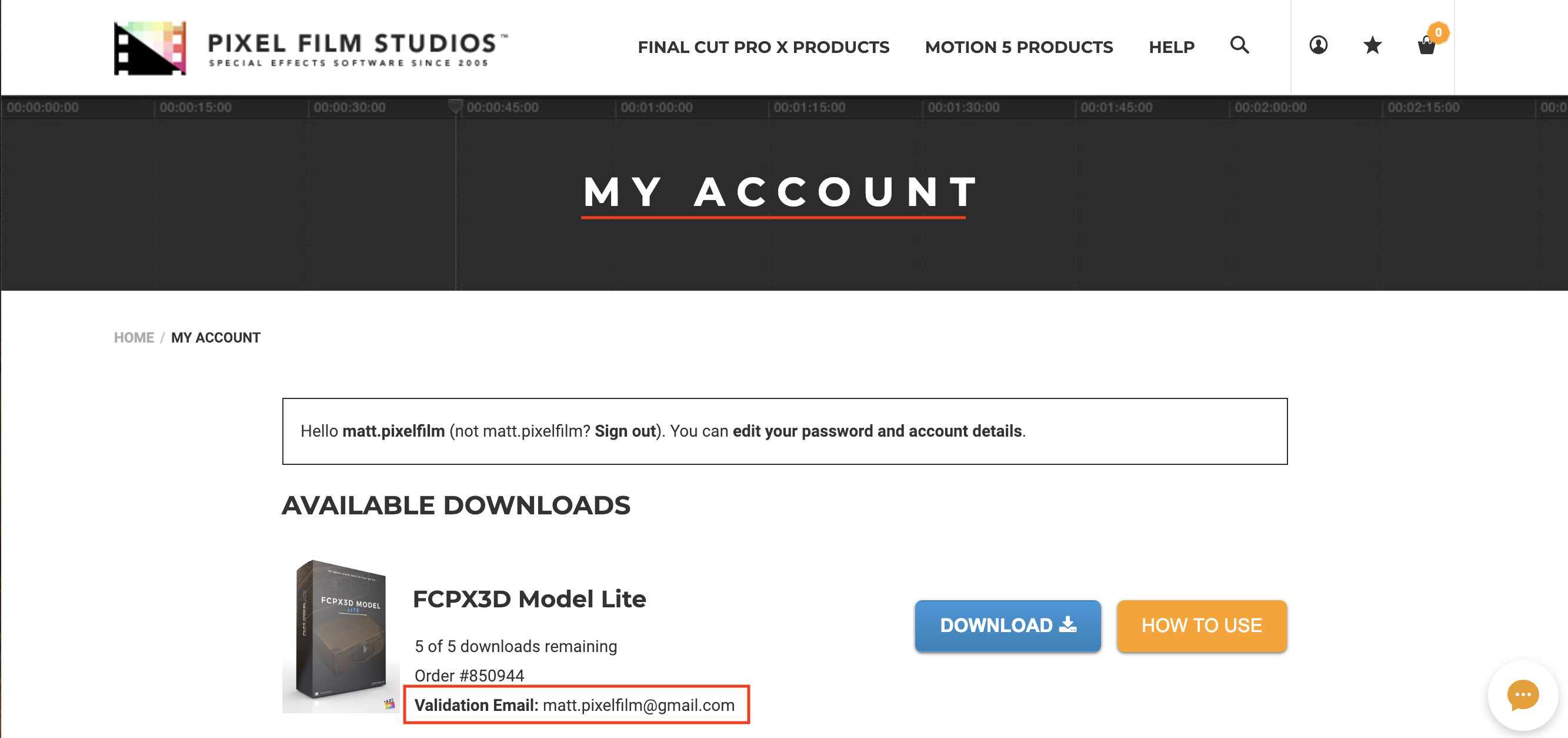Click the Sign out link
1568x738 pixels.
click(x=625, y=431)
